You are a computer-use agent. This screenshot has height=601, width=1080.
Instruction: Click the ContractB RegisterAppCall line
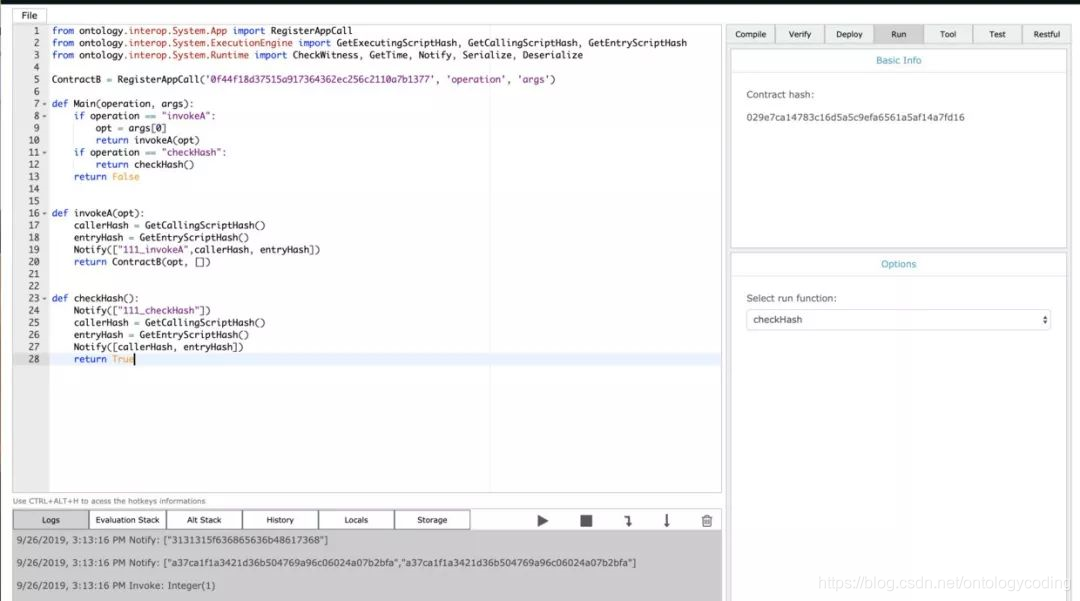point(304,79)
